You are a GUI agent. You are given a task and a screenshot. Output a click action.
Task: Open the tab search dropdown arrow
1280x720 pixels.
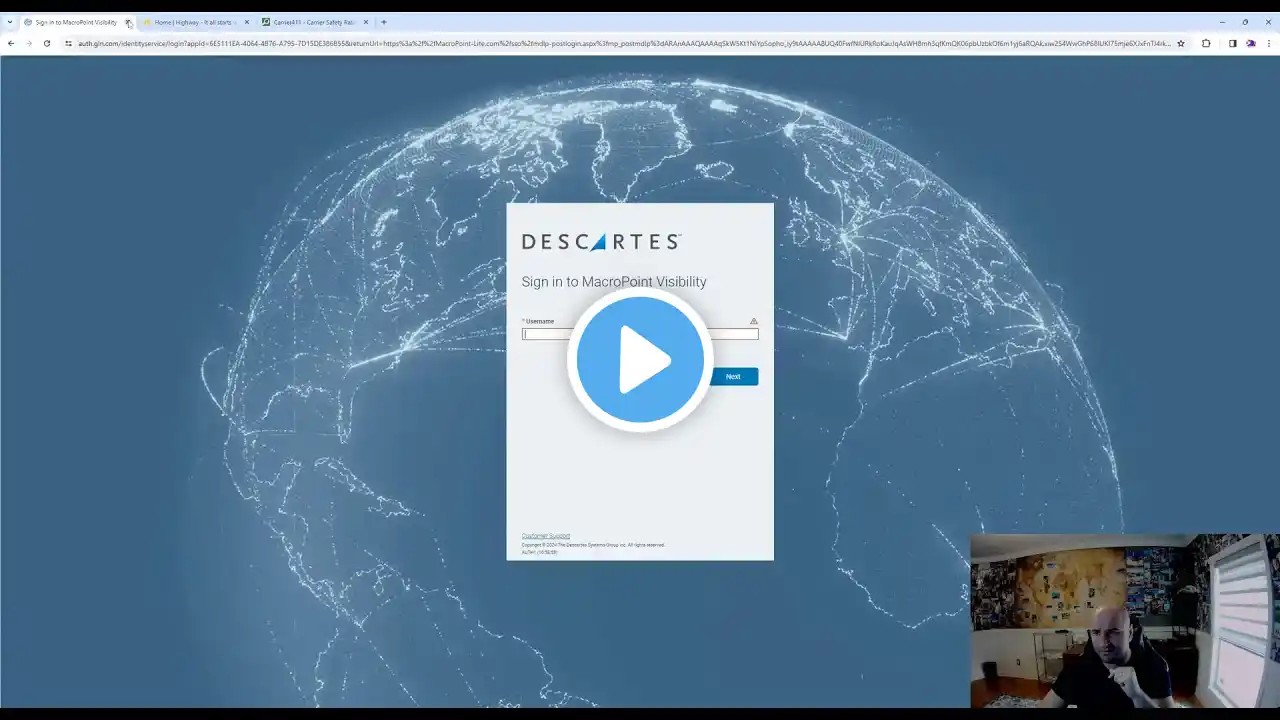(10, 22)
